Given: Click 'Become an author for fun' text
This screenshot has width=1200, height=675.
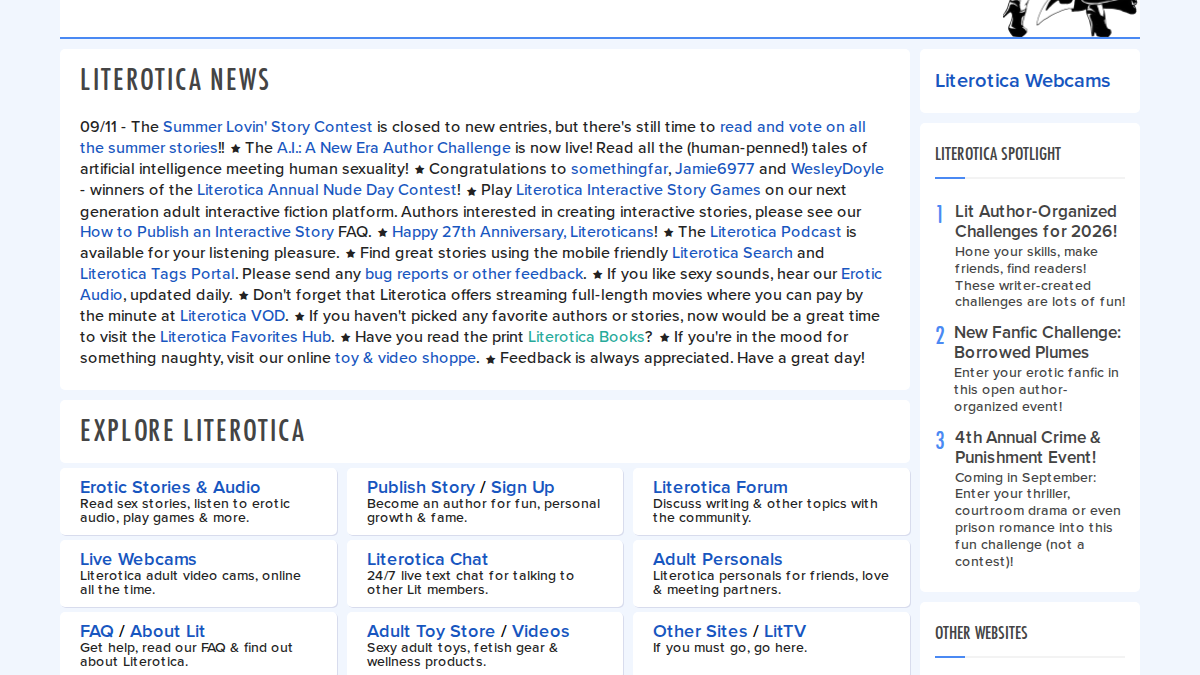Looking at the screenshot, I should coord(484,511).
